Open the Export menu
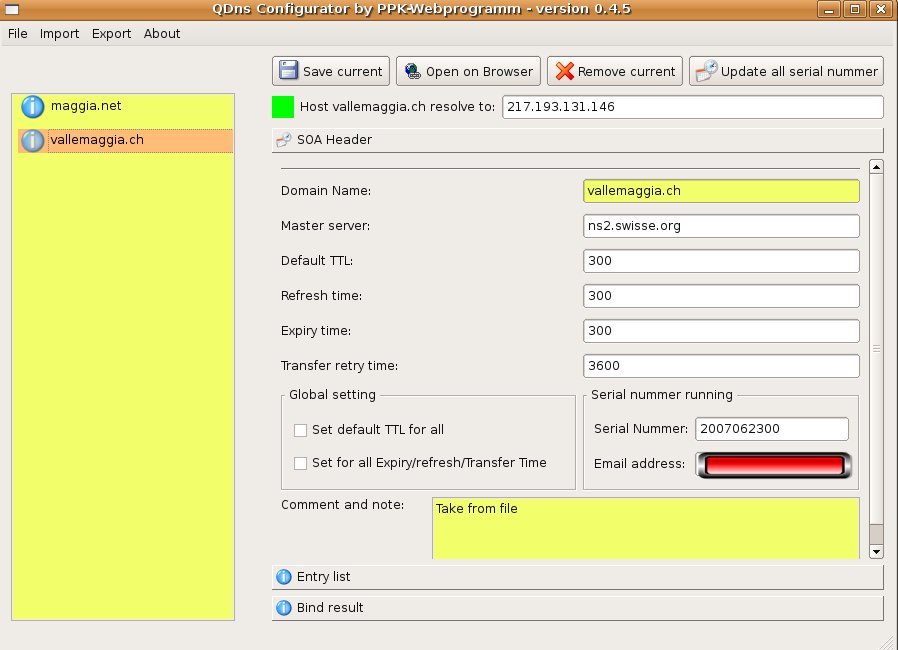Screen dimensions: 898x650 (x=112, y=34)
